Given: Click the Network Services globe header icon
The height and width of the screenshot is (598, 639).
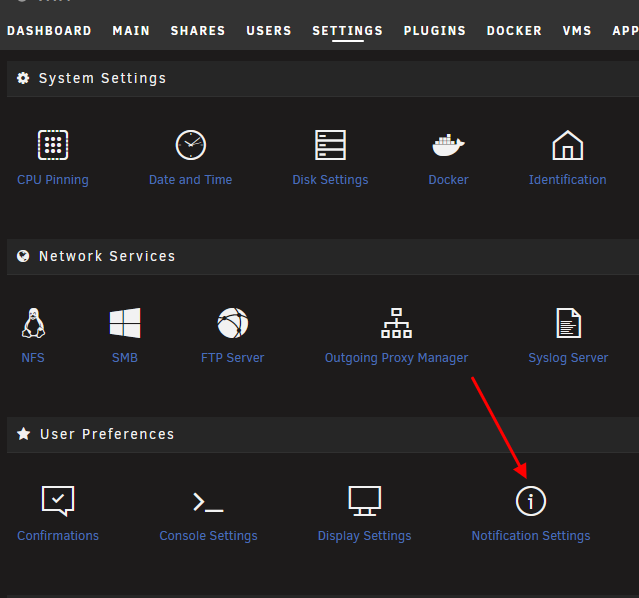Looking at the screenshot, I should [23, 256].
